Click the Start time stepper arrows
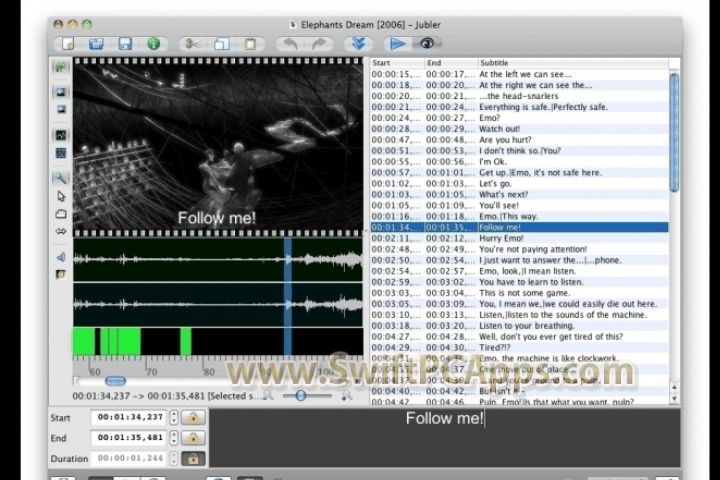This screenshot has width=720, height=480. click(x=174, y=417)
